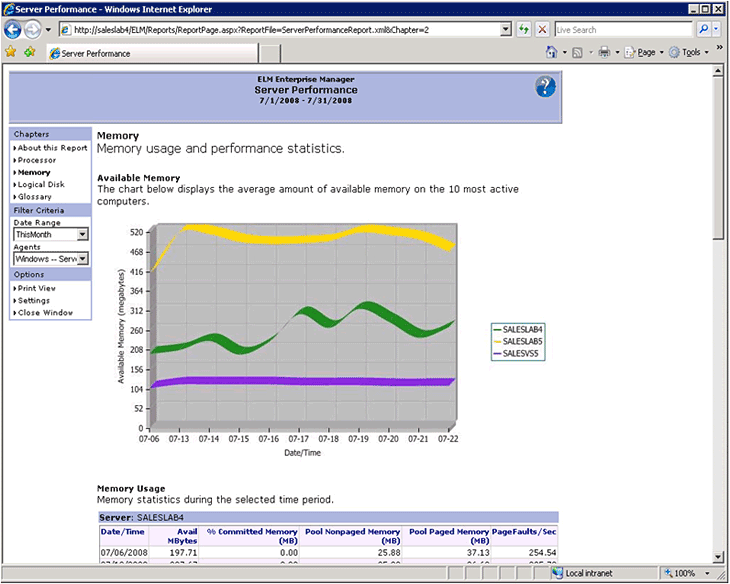Click the vertical scrollbar thumb
This screenshot has height=584, width=730.
[718, 158]
